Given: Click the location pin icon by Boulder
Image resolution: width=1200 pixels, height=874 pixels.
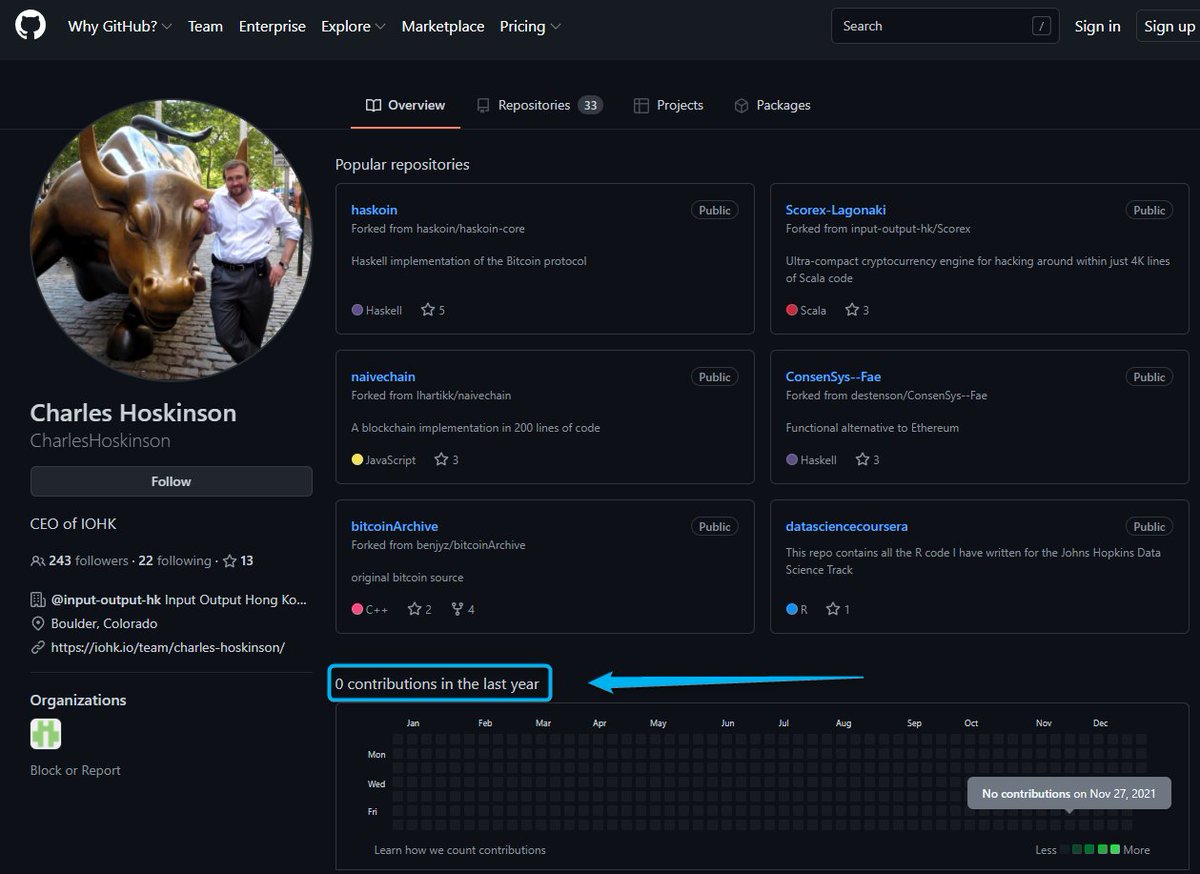Looking at the screenshot, I should pyautogui.click(x=38, y=624).
